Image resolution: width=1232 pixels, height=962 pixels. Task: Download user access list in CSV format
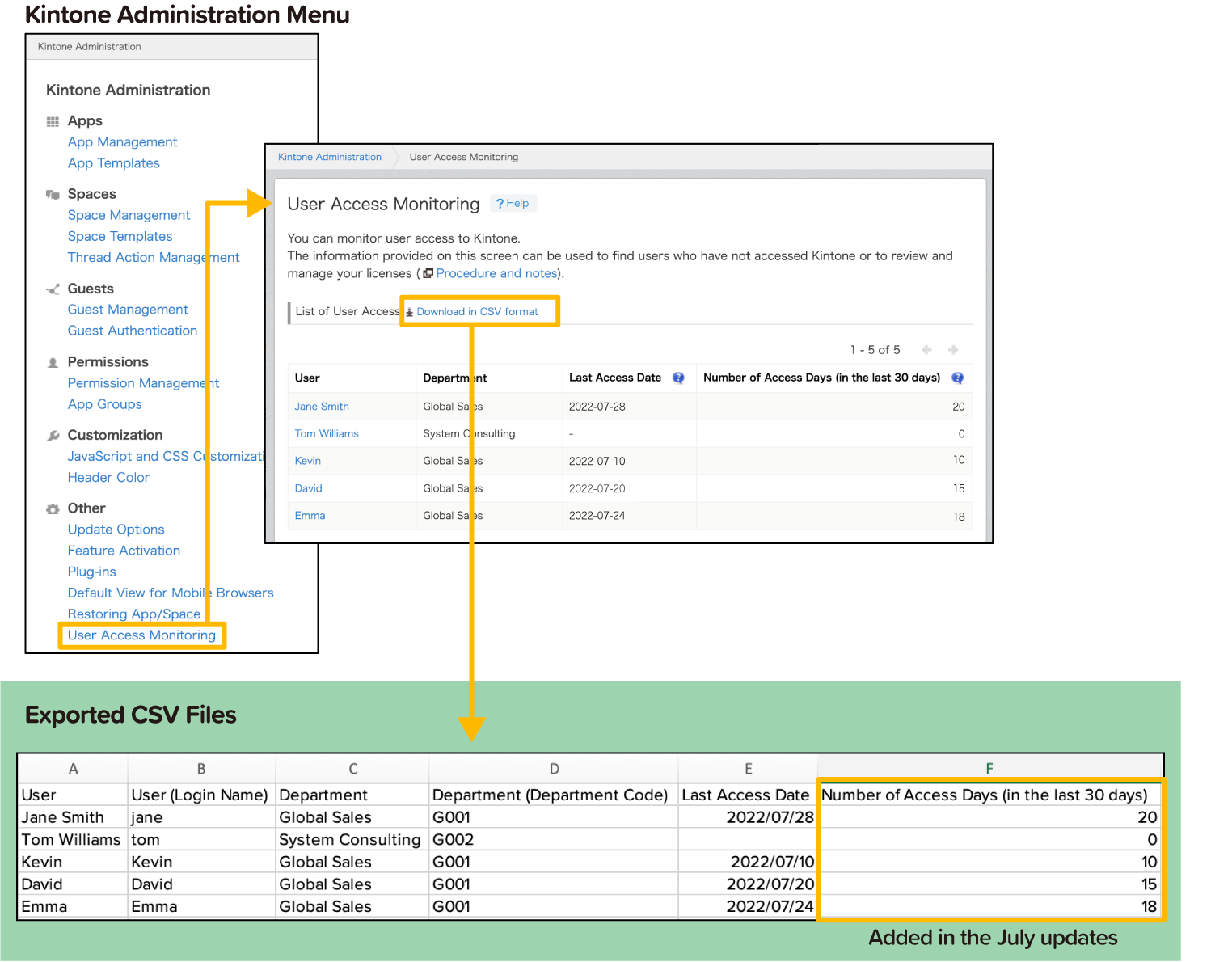477,312
